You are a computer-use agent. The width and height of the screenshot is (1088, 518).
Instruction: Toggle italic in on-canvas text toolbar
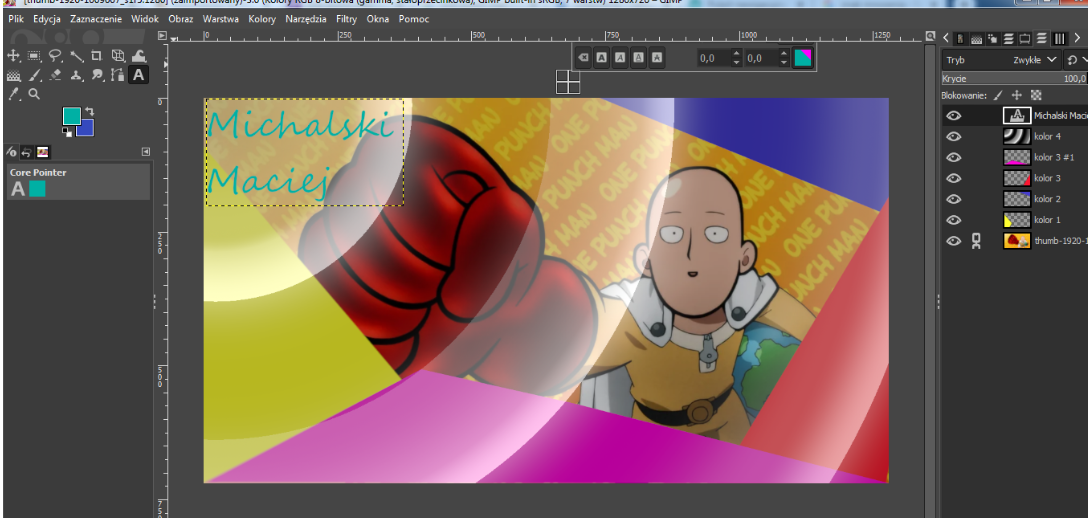tap(620, 58)
